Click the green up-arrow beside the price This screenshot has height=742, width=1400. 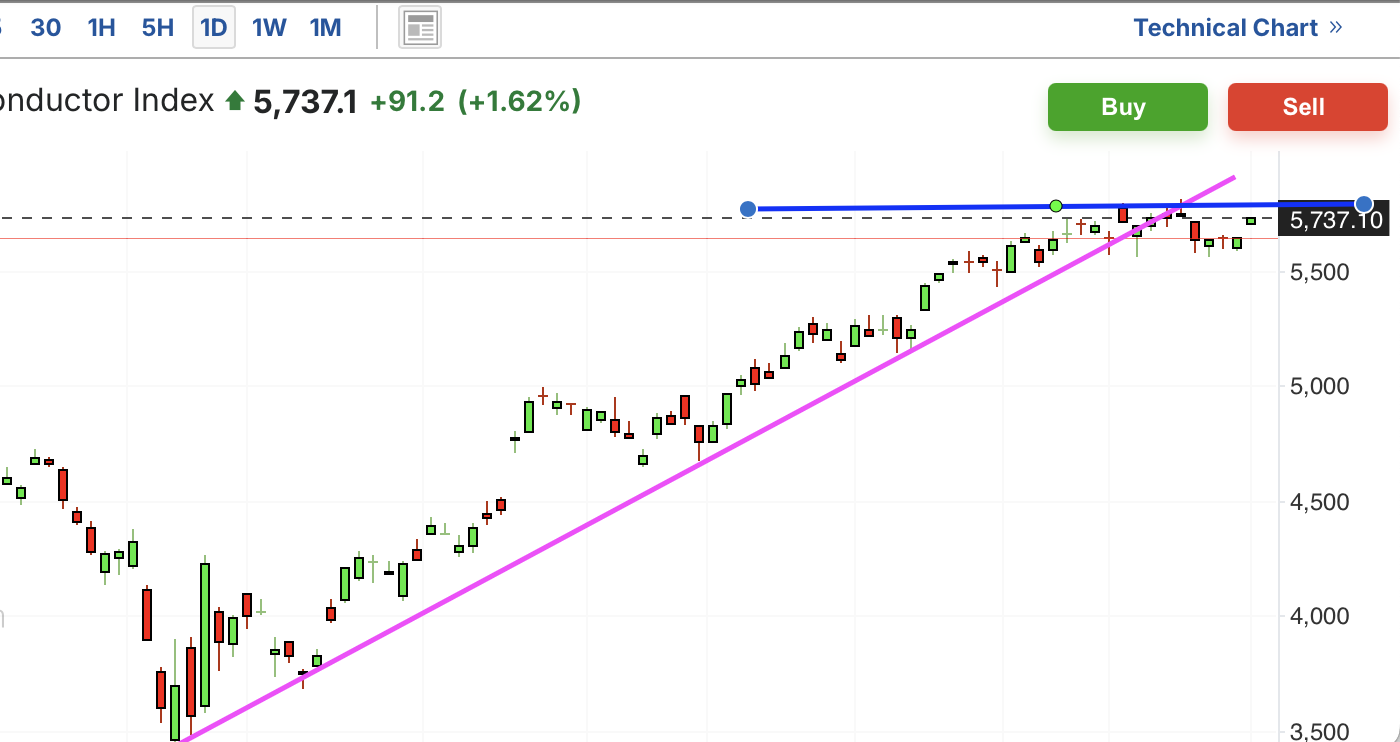coord(235,101)
